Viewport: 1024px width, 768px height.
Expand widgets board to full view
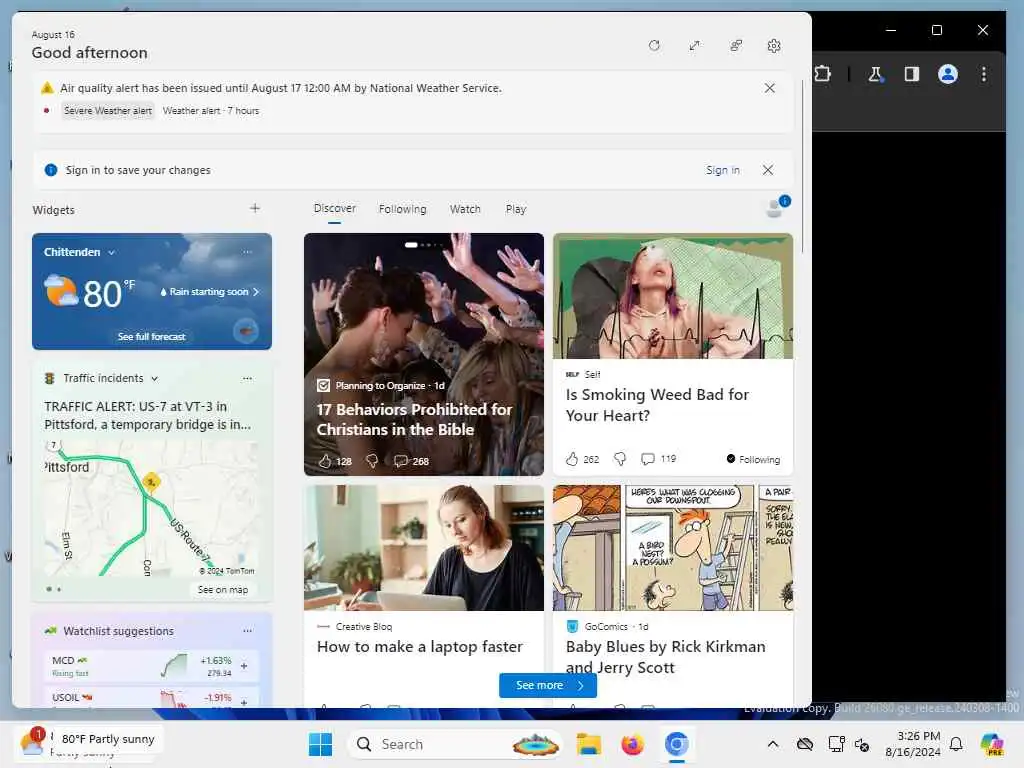(x=694, y=46)
